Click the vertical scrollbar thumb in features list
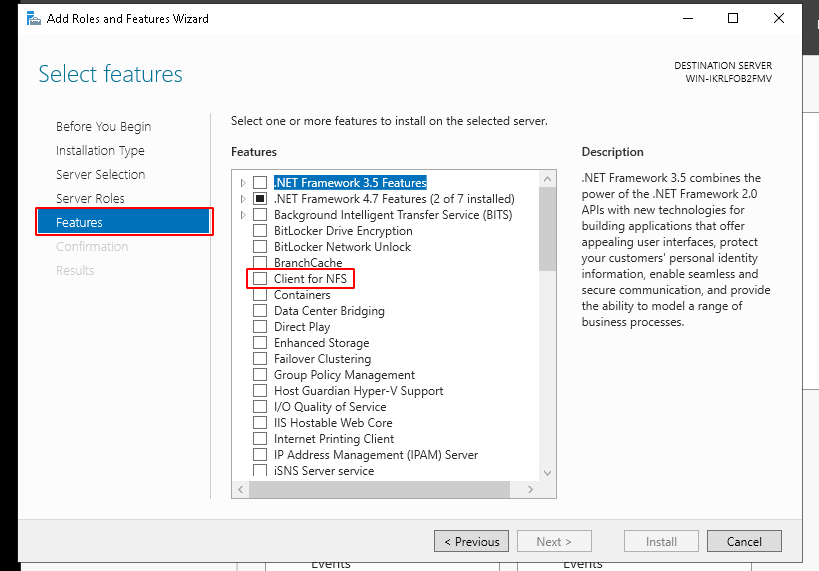Viewport: 819px width, 571px height. pyautogui.click(x=547, y=229)
